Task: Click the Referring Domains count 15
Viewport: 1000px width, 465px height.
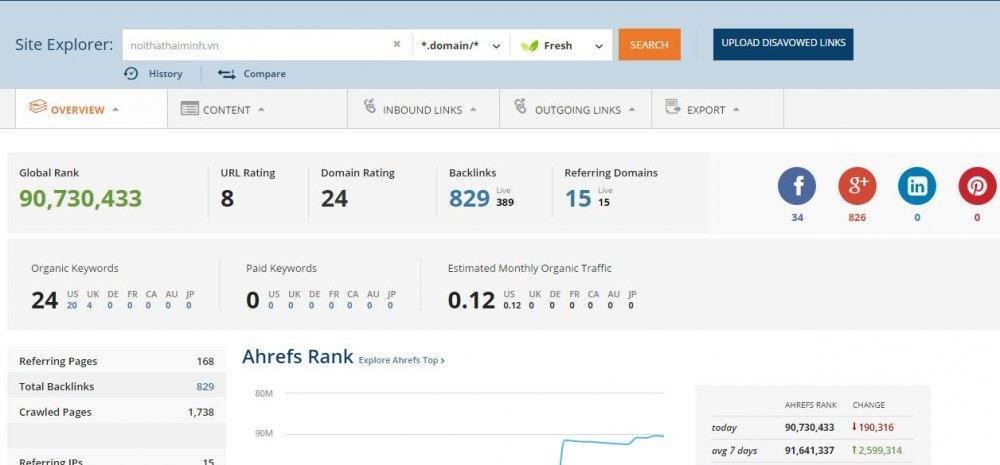Action: [578, 198]
